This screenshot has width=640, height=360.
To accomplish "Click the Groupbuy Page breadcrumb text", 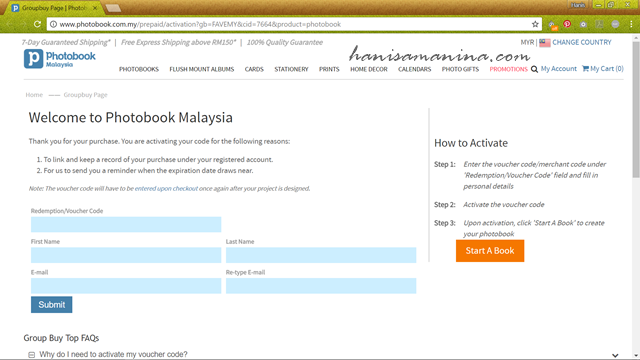I will pos(85,95).
